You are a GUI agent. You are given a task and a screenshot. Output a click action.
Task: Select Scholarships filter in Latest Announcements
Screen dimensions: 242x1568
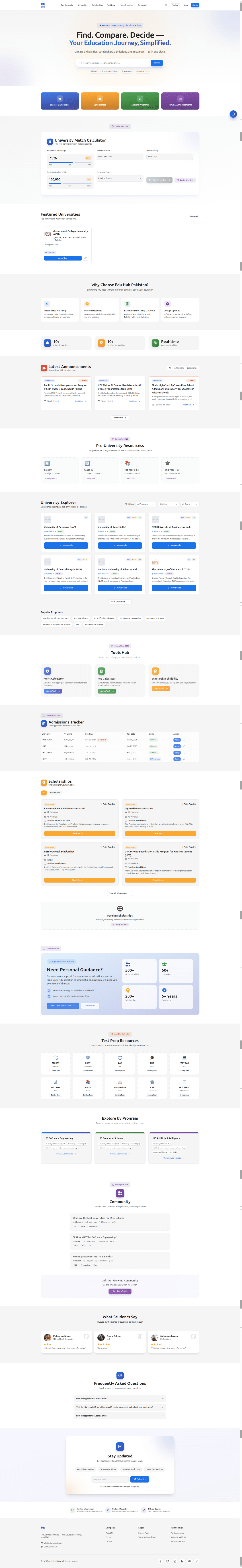192,368
